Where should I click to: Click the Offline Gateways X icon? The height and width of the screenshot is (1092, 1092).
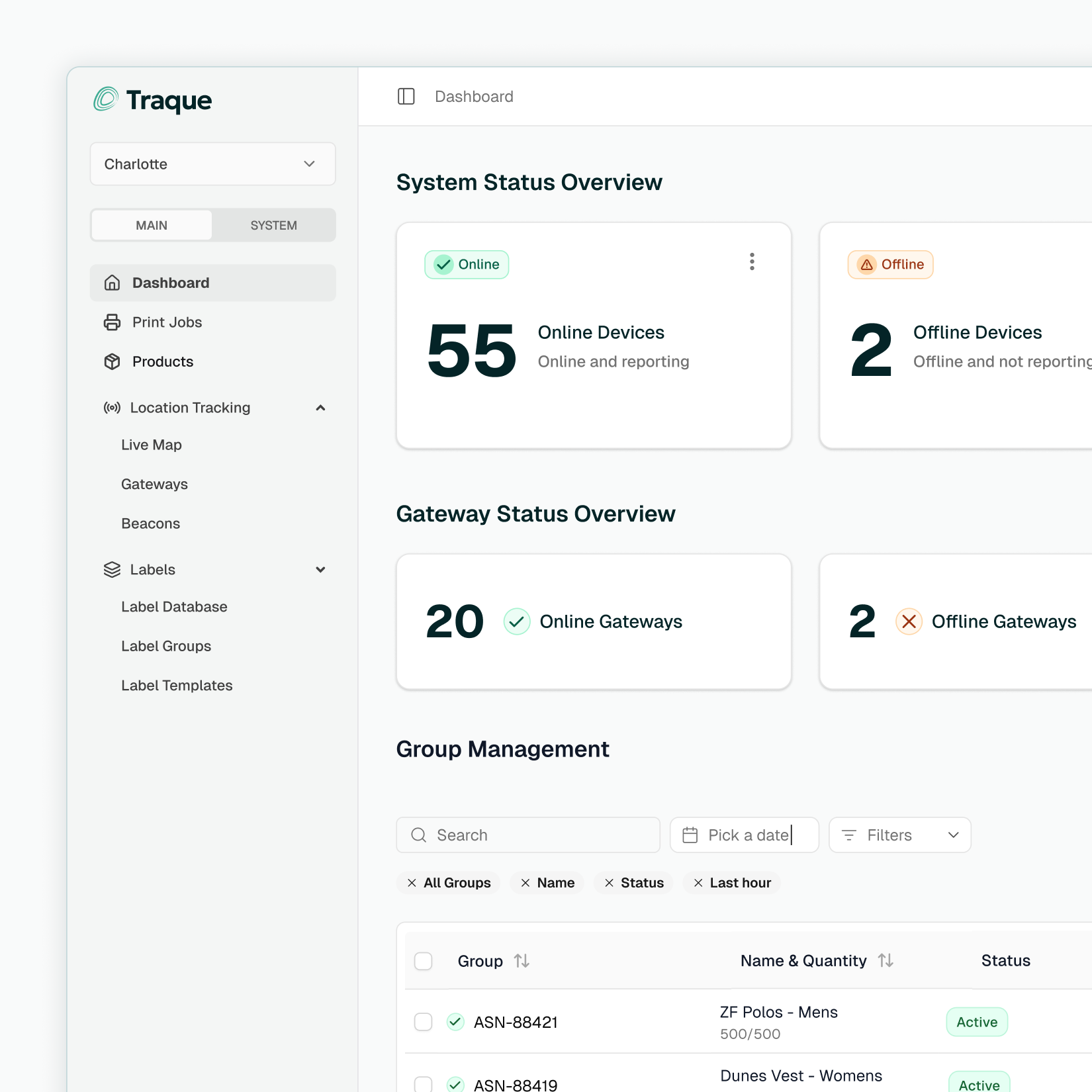pos(909,621)
